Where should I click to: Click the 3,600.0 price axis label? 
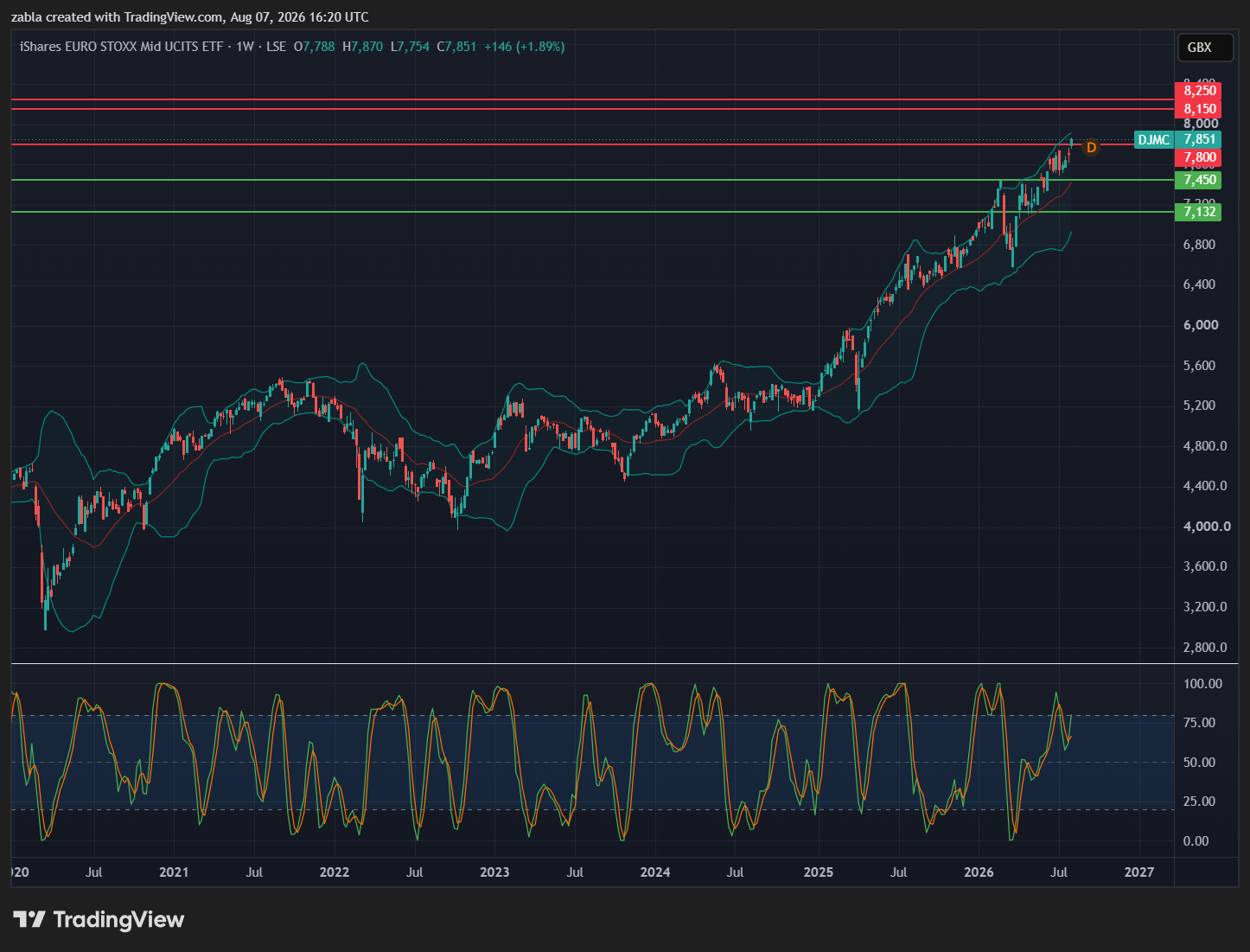coord(1205,566)
